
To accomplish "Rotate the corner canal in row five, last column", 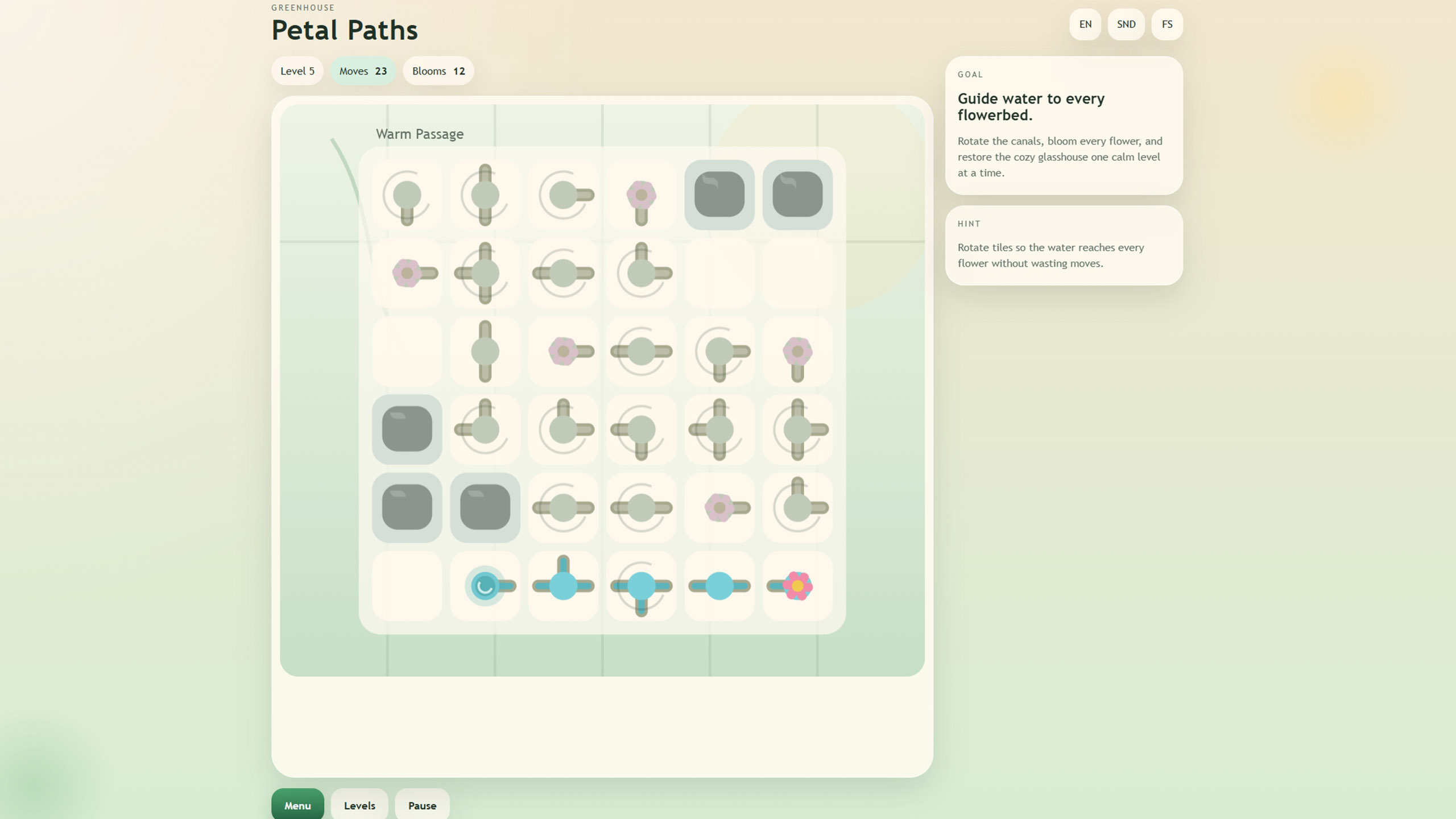I will (x=797, y=508).
